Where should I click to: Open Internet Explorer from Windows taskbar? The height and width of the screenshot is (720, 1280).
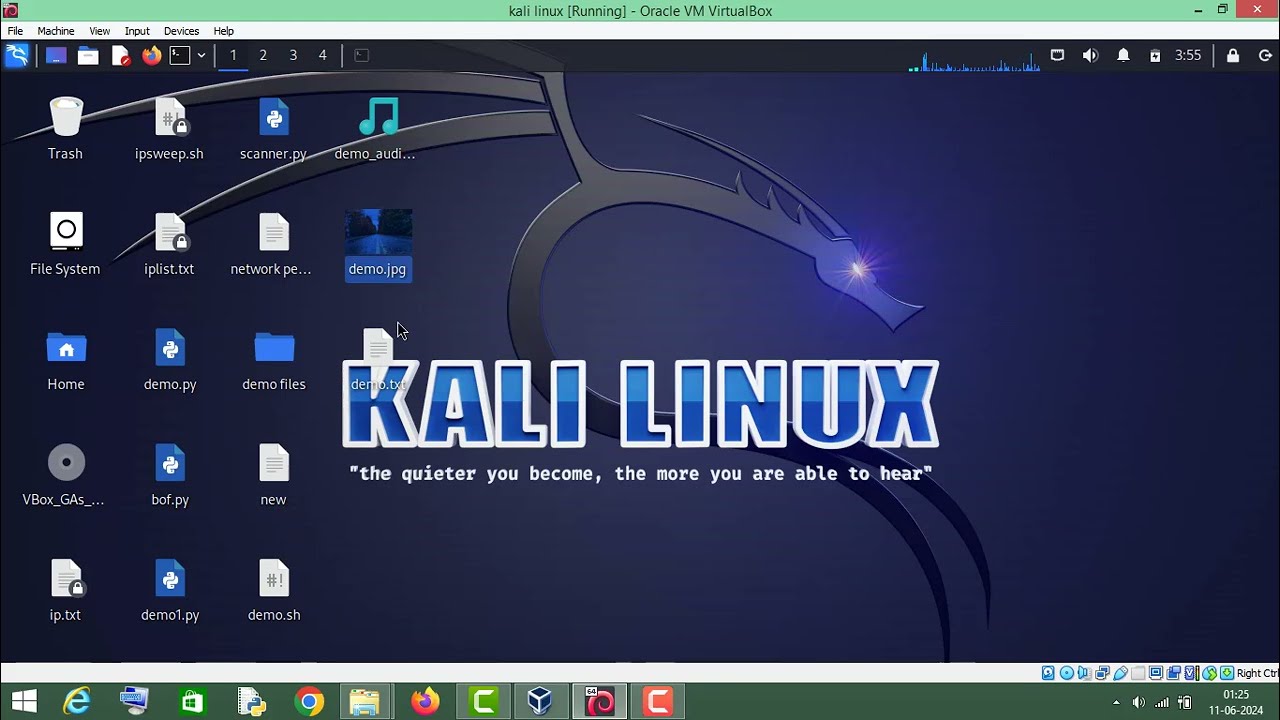tap(77, 702)
